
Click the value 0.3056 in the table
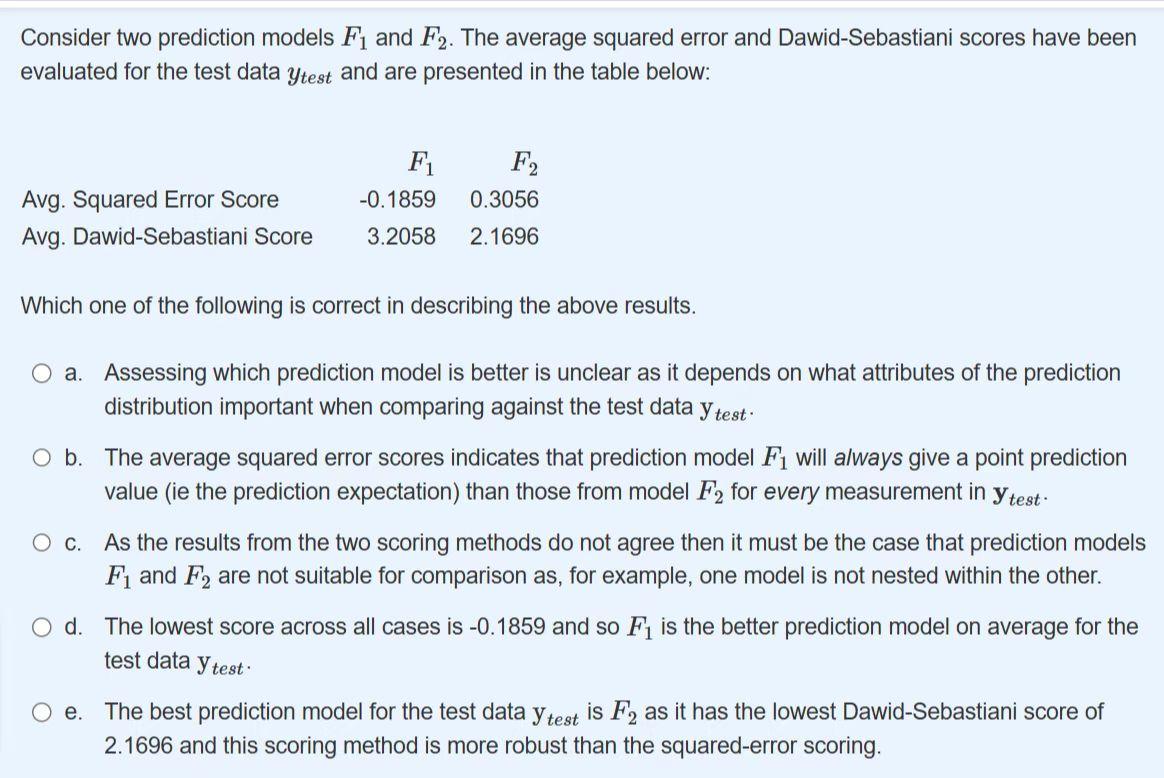[506, 200]
